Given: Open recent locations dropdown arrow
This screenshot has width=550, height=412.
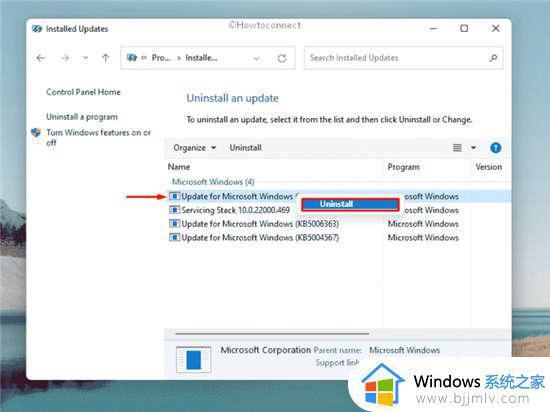Looking at the screenshot, I should (x=85, y=58).
